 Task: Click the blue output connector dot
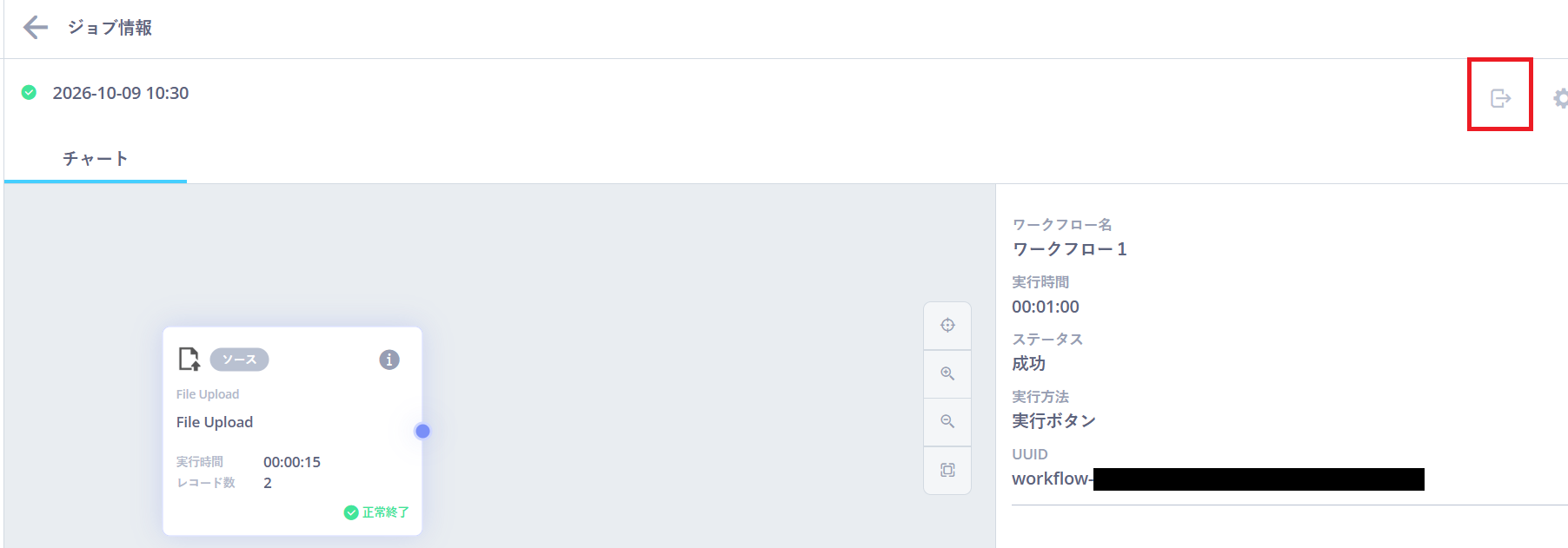click(x=422, y=431)
